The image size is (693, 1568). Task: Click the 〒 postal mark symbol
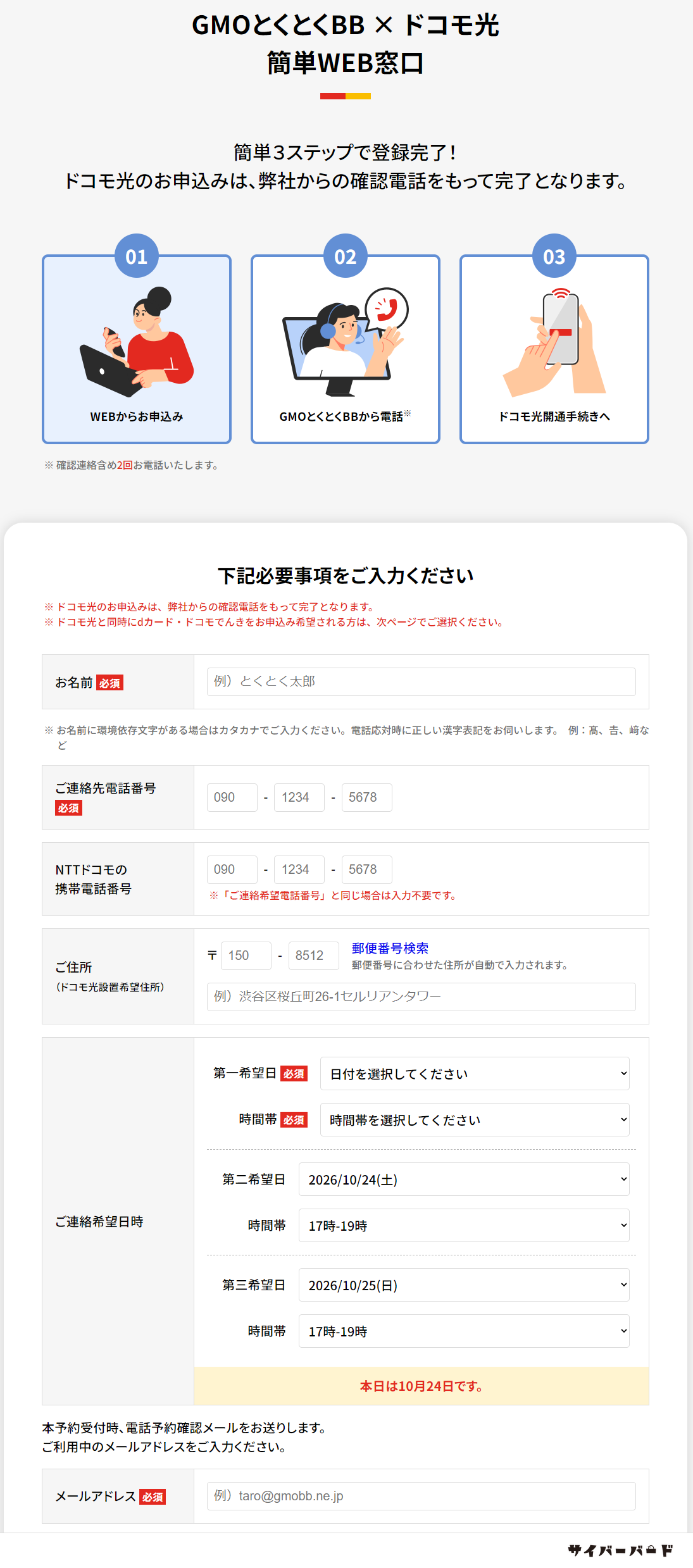[x=213, y=955]
